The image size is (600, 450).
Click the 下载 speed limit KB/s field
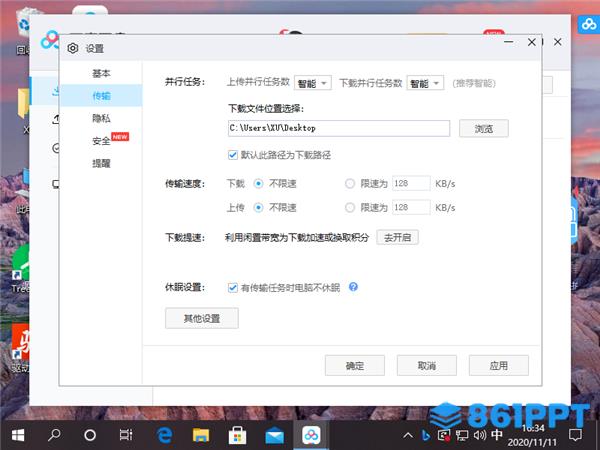tap(411, 183)
